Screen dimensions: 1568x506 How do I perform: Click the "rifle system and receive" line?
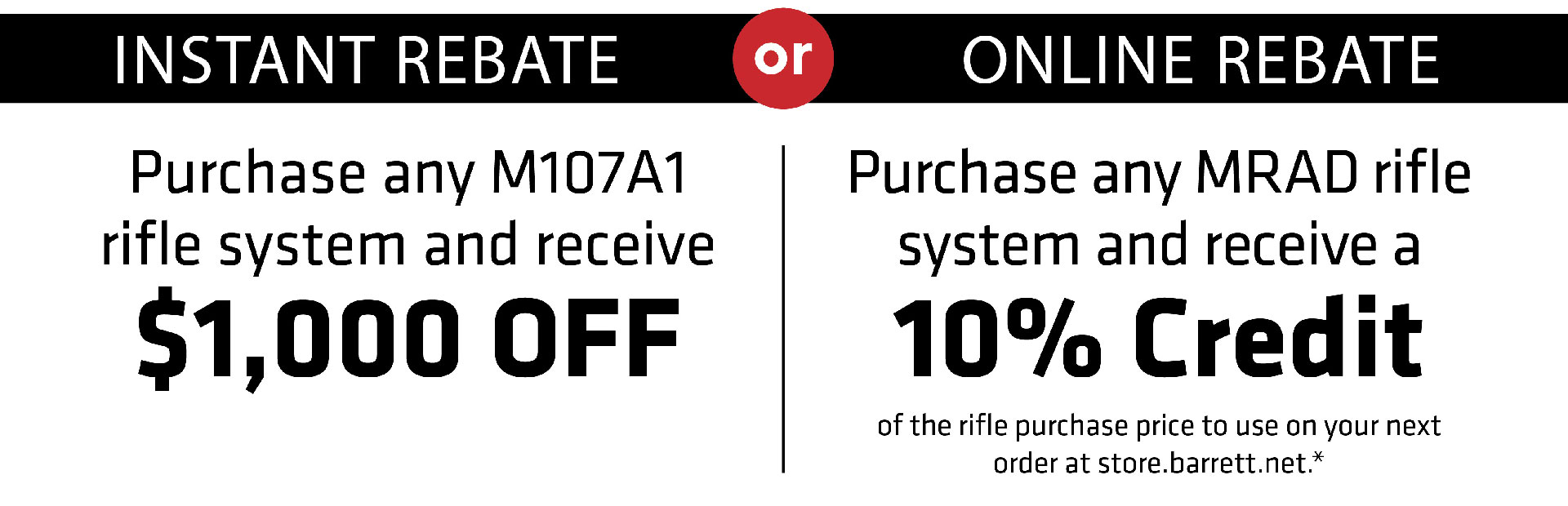pyautogui.click(x=408, y=245)
